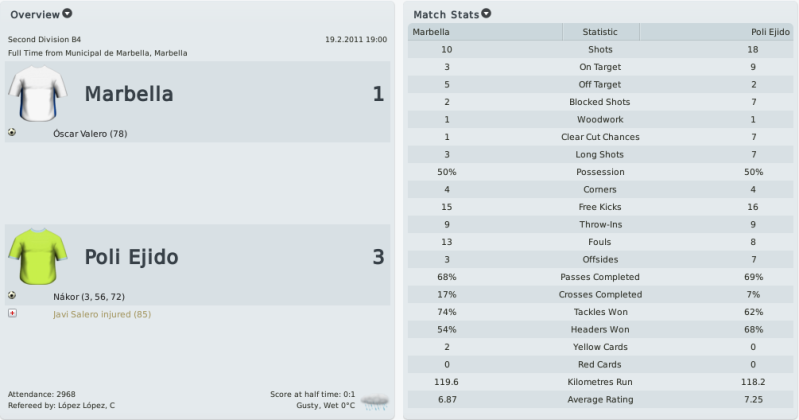Open the Overview panel dropdown arrow
The image size is (799, 420).
[67, 14]
